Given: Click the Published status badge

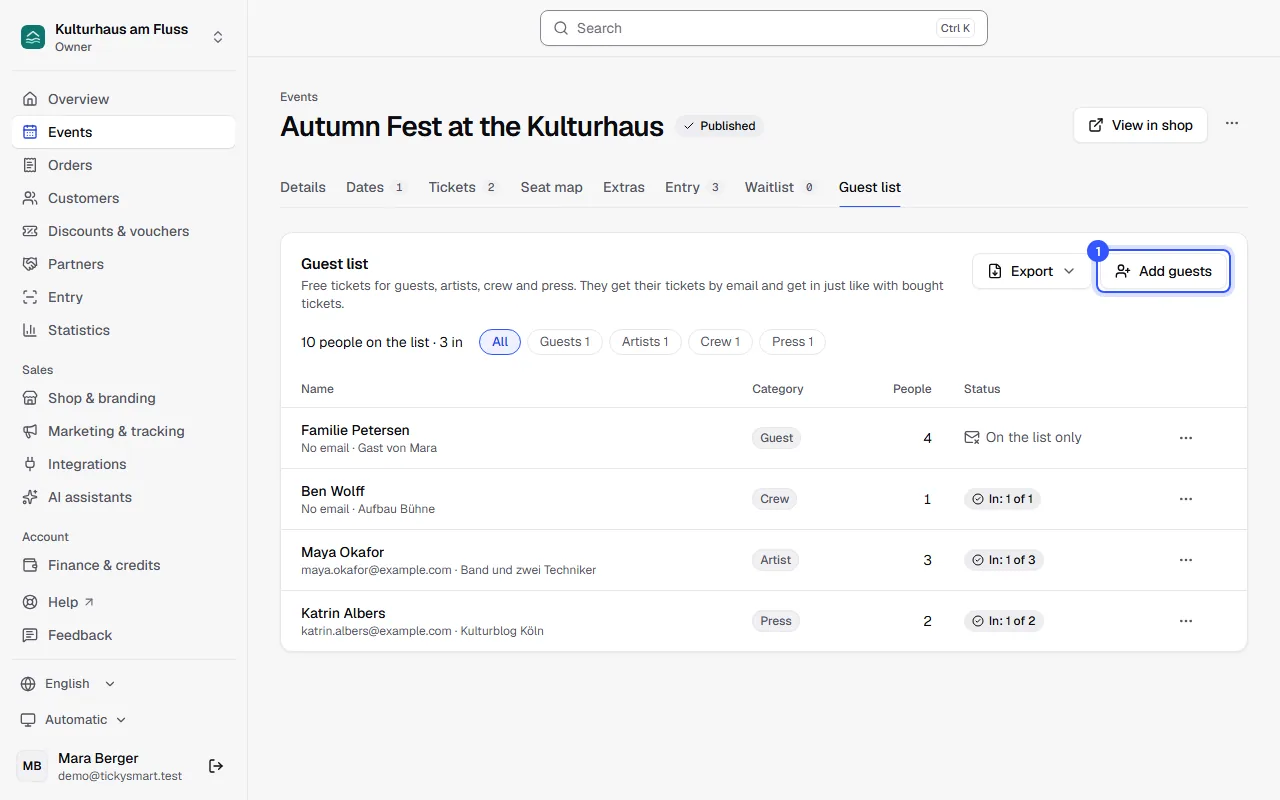Looking at the screenshot, I should (719, 126).
